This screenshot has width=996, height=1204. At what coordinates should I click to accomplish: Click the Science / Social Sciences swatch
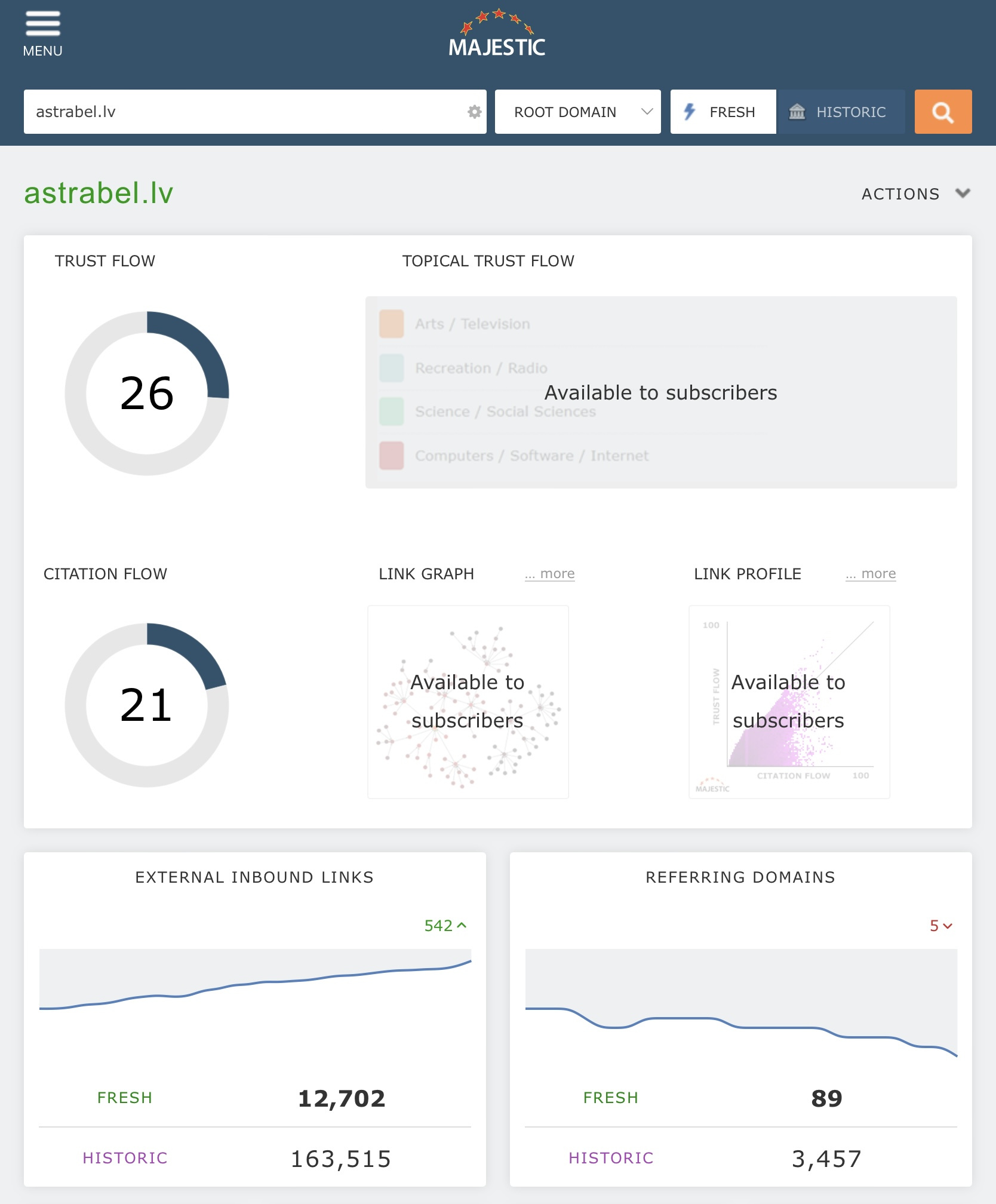[392, 411]
